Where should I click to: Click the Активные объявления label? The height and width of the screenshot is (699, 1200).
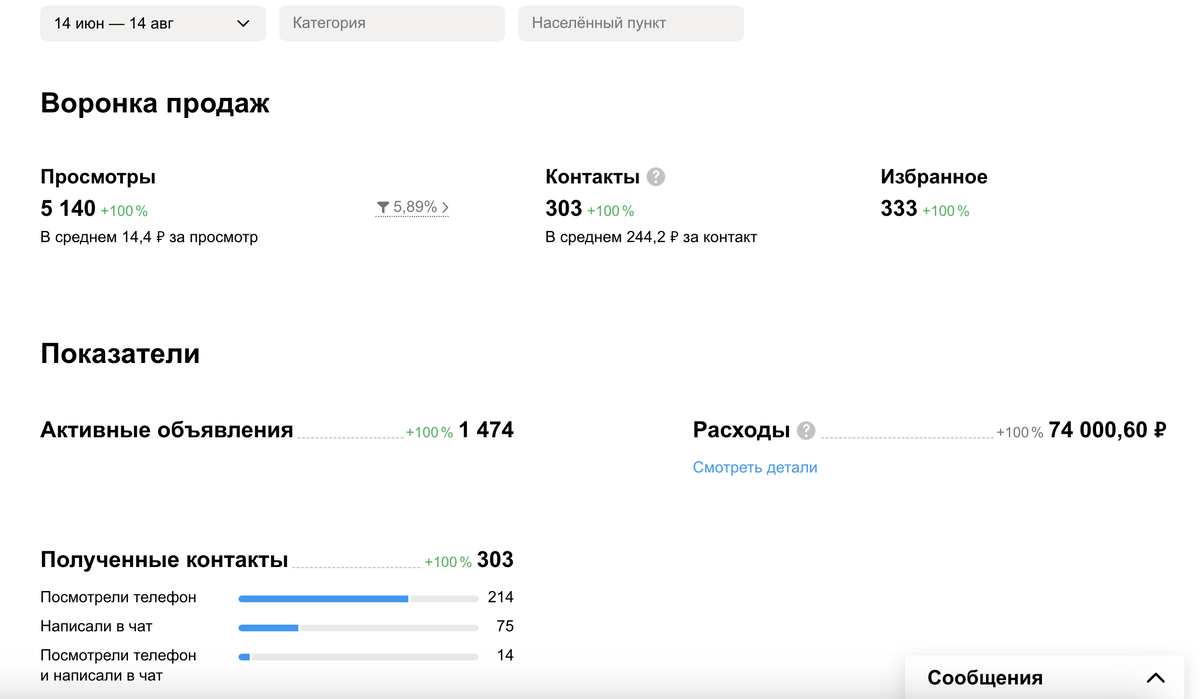click(167, 430)
